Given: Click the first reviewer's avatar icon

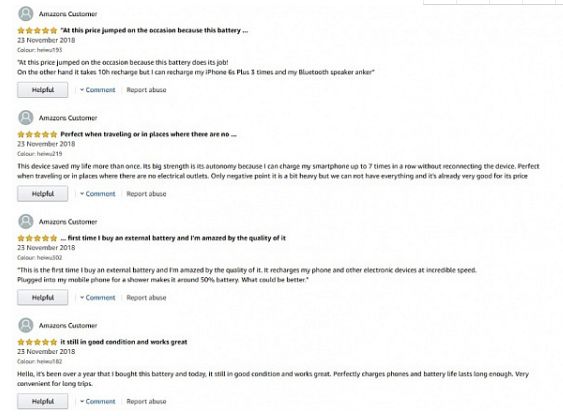Looking at the screenshot, I should tap(26, 14).
